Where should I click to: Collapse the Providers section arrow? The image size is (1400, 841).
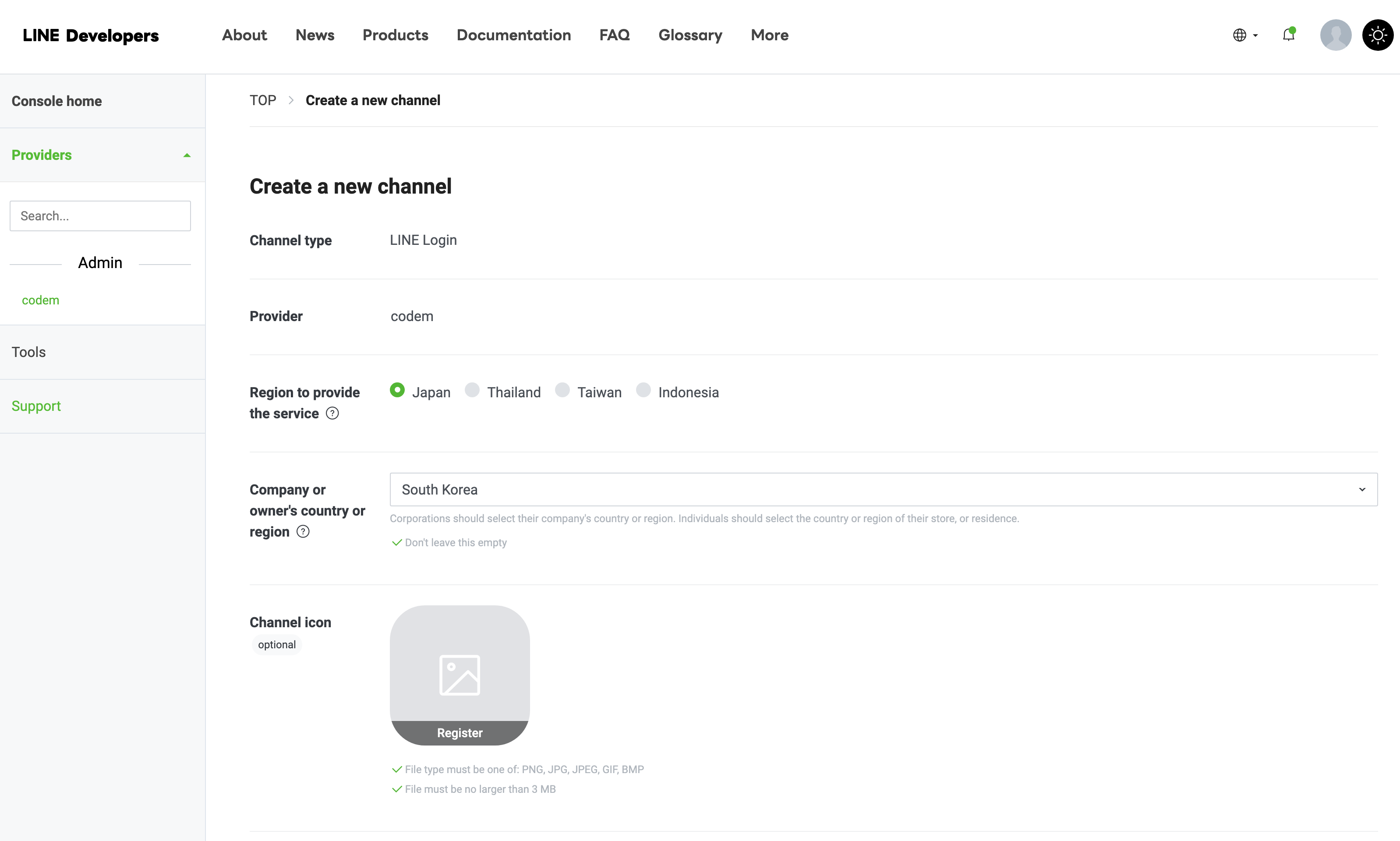187,155
